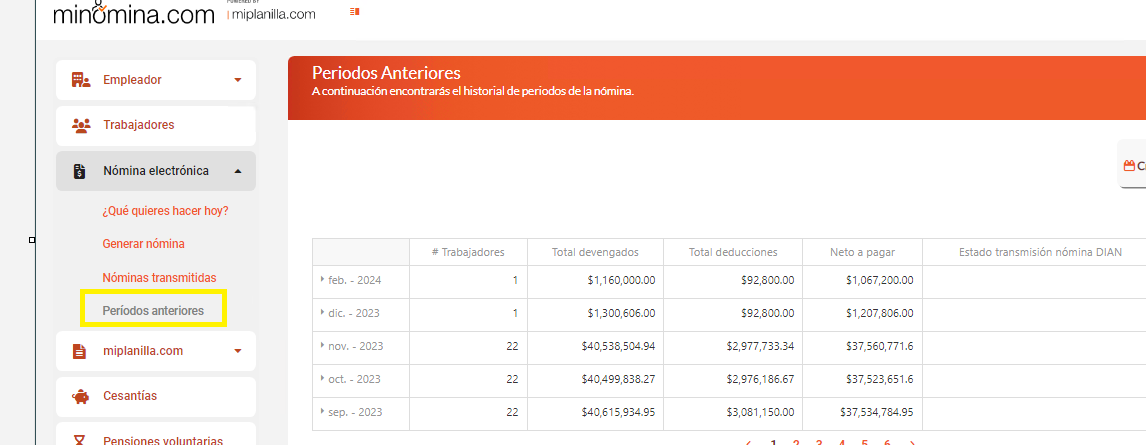Click the Total deducciones column header

click(x=733, y=252)
